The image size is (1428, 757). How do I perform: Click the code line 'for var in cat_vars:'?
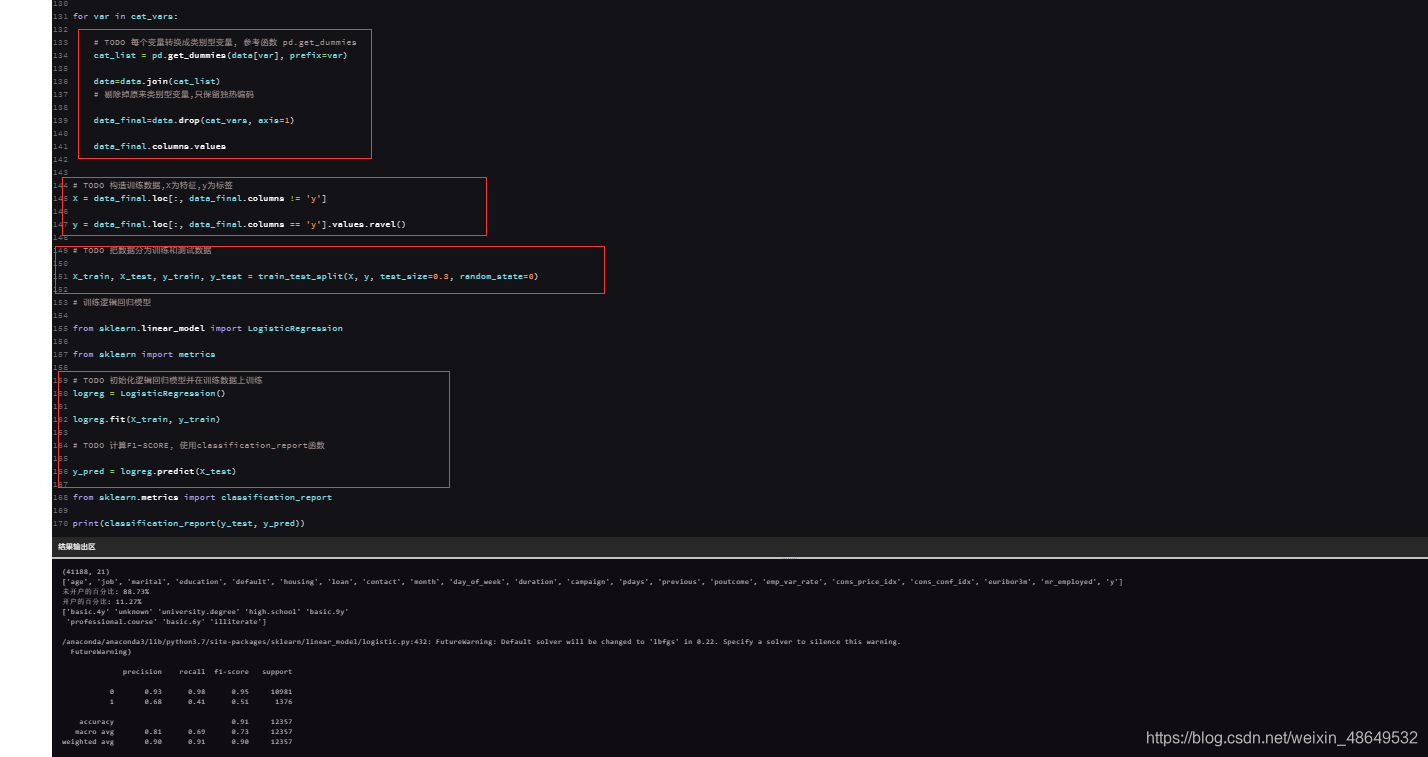[x=126, y=17]
